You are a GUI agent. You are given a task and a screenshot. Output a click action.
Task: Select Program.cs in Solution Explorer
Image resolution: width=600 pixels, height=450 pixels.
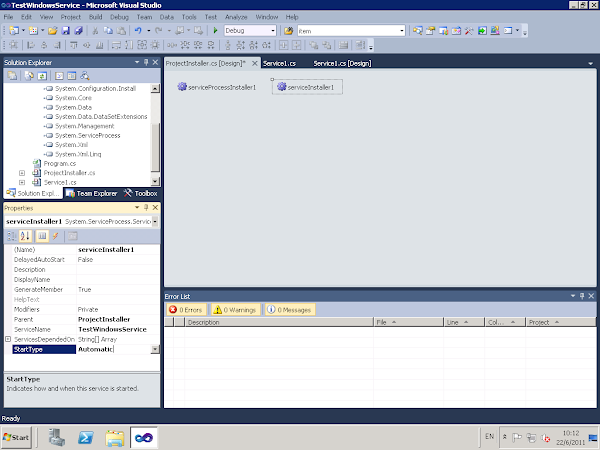pos(60,163)
